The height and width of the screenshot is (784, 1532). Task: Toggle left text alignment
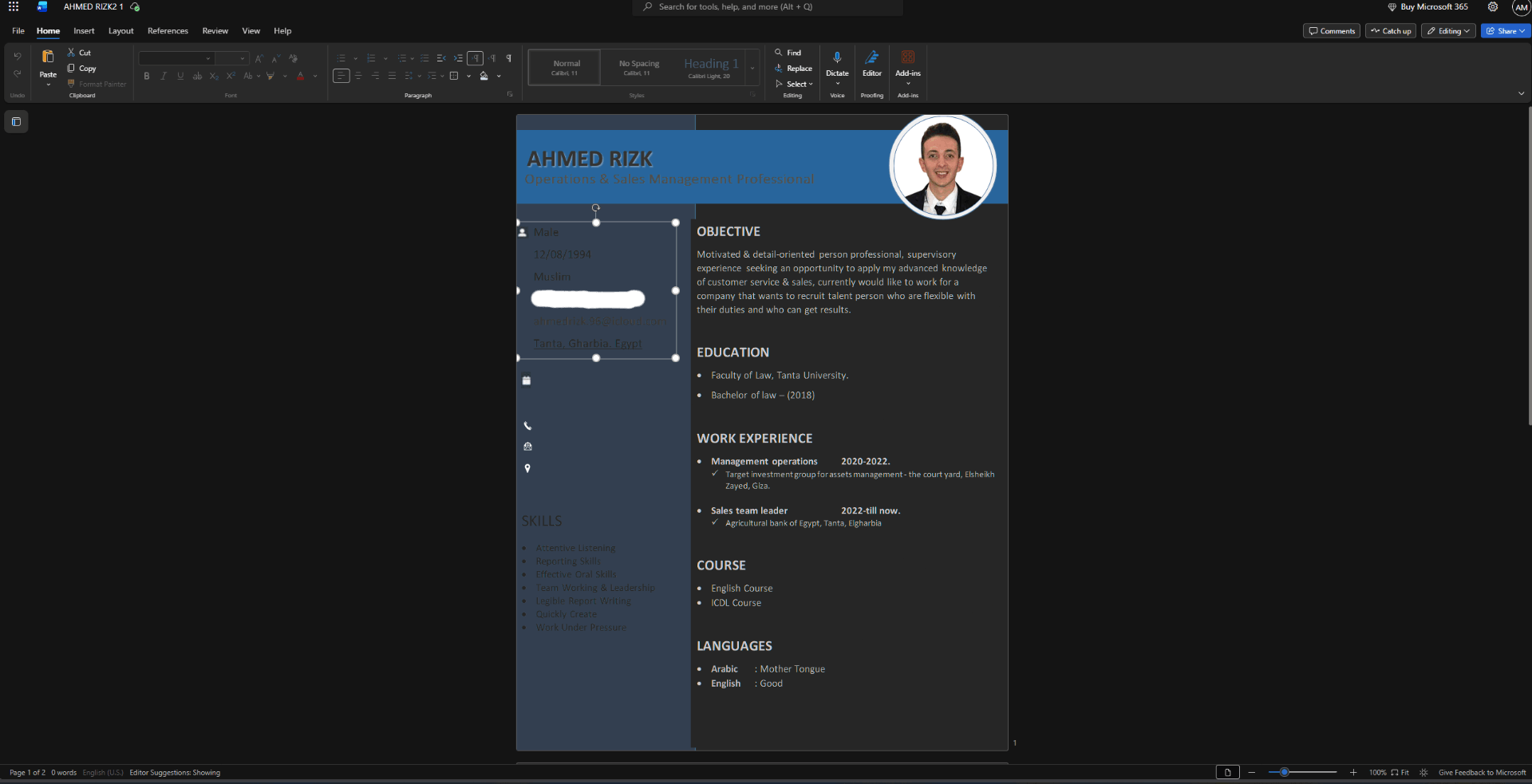[342, 77]
